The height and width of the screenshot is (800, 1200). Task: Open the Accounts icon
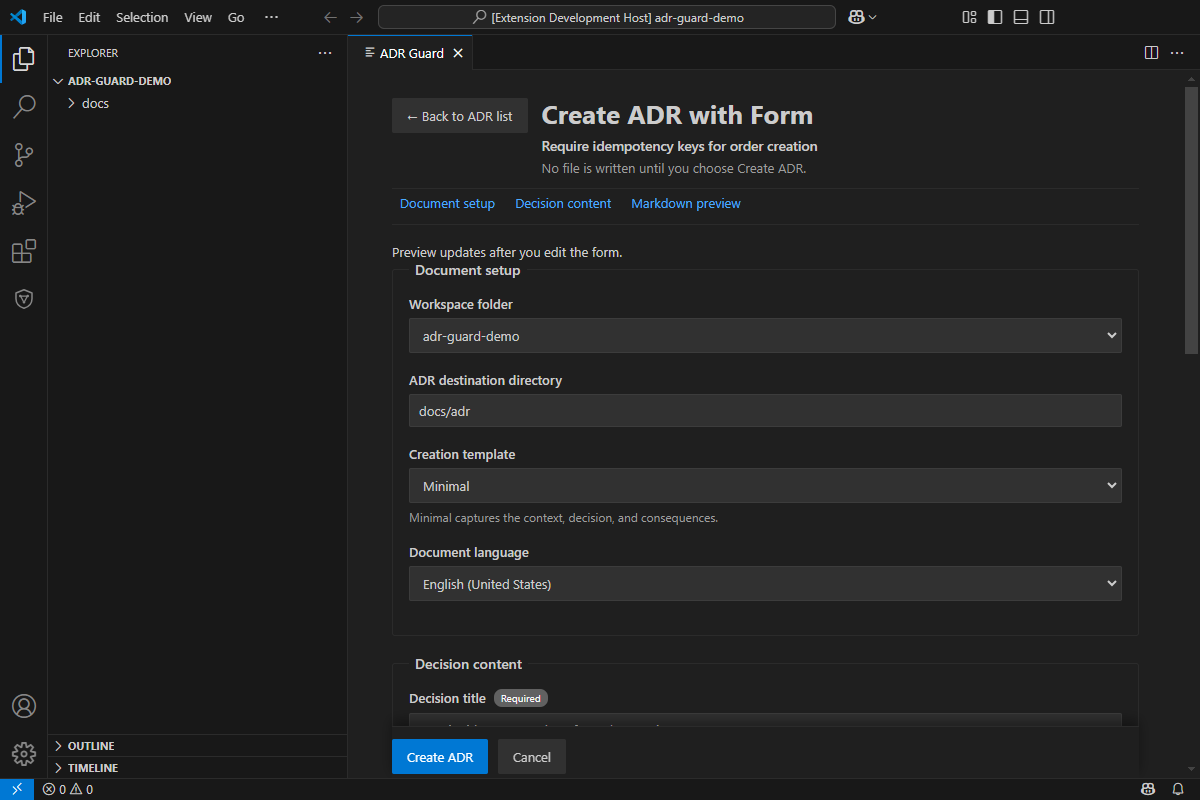point(24,706)
